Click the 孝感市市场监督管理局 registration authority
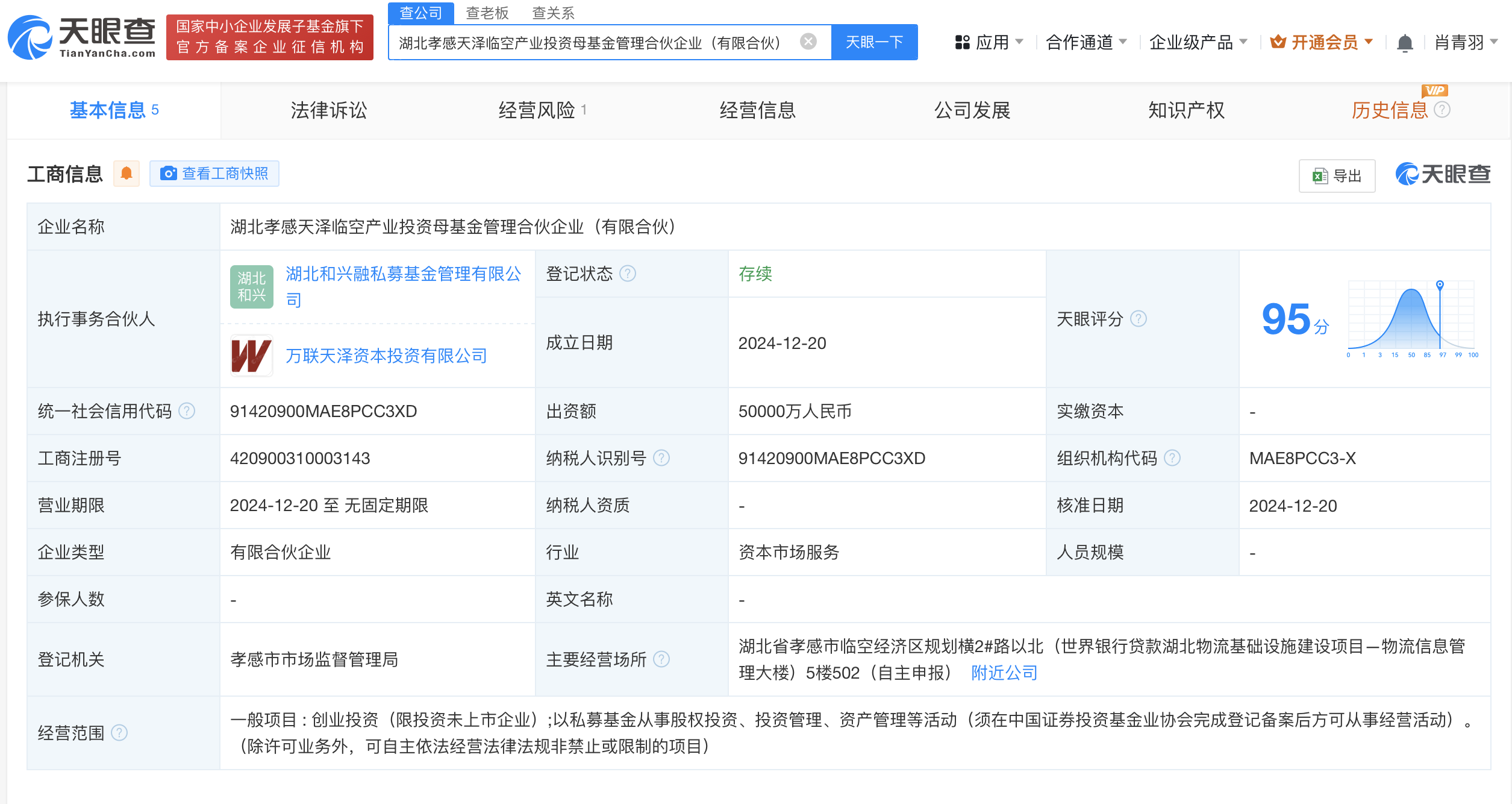 coord(314,659)
